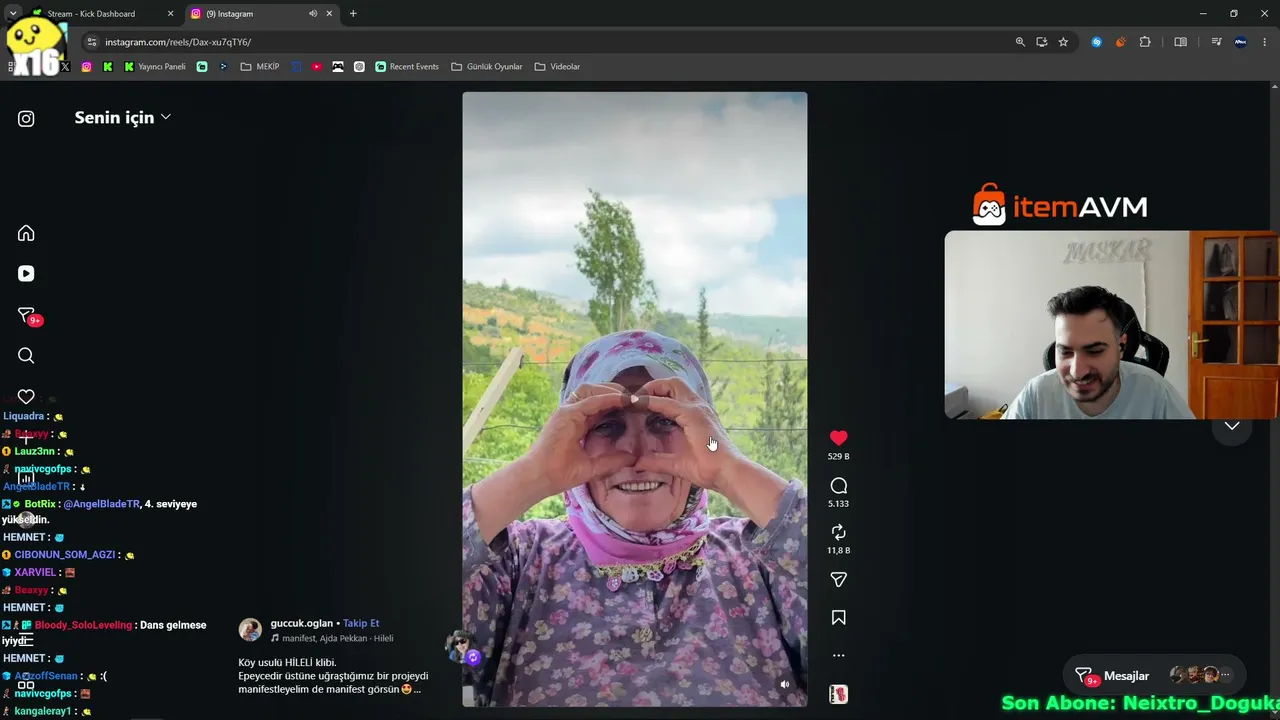
Task: Open the Extensions puzzle-piece menu
Action: point(1145,42)
